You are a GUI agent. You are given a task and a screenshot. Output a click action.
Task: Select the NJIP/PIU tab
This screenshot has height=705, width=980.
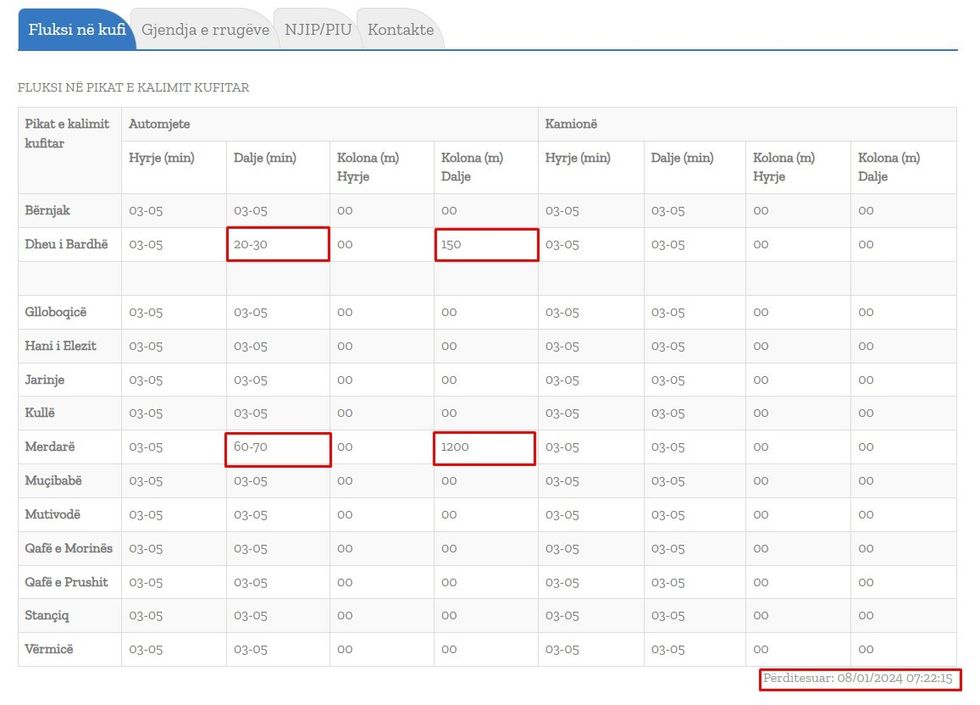[317, 30]
